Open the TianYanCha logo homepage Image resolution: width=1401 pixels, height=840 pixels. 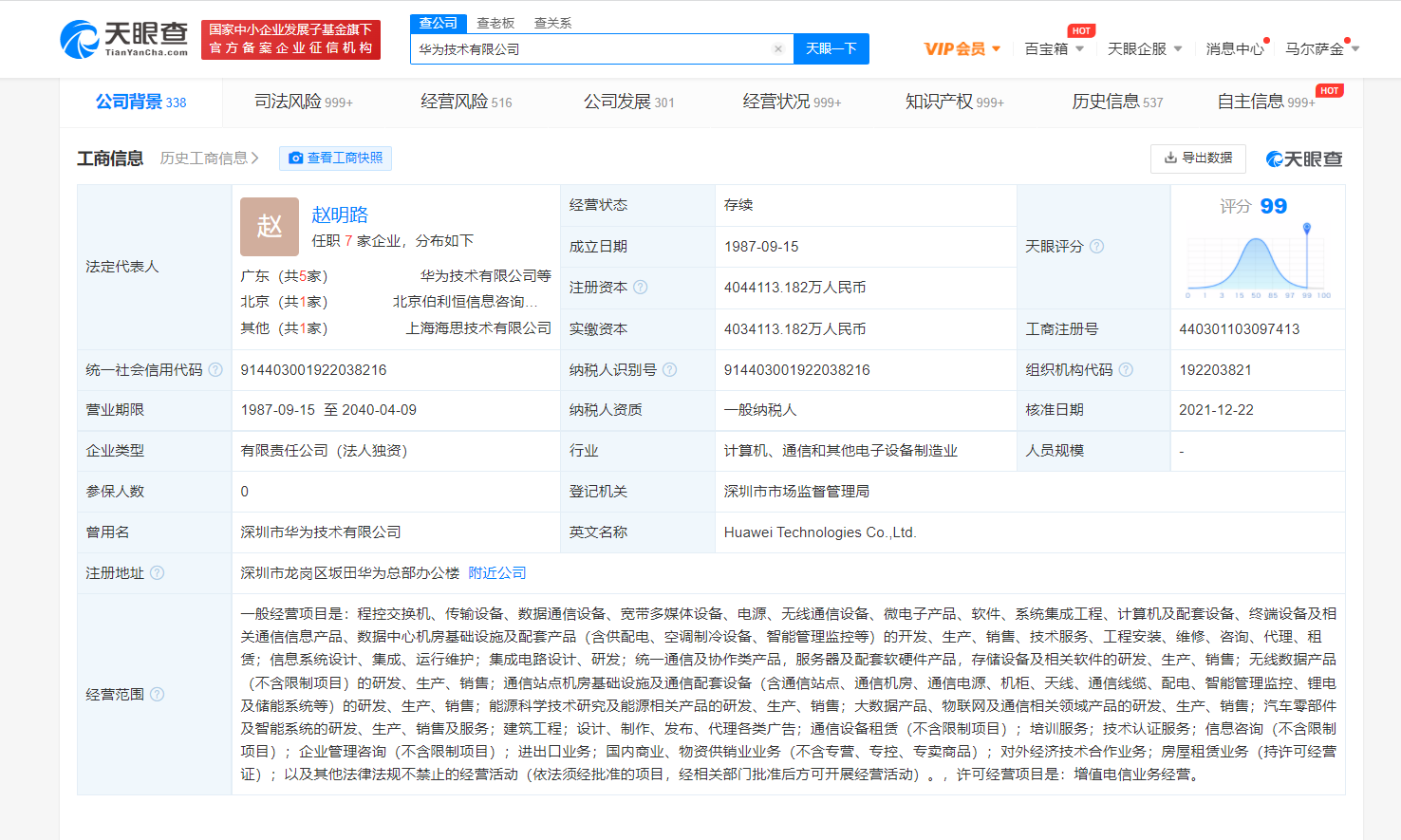pos(124,39)
